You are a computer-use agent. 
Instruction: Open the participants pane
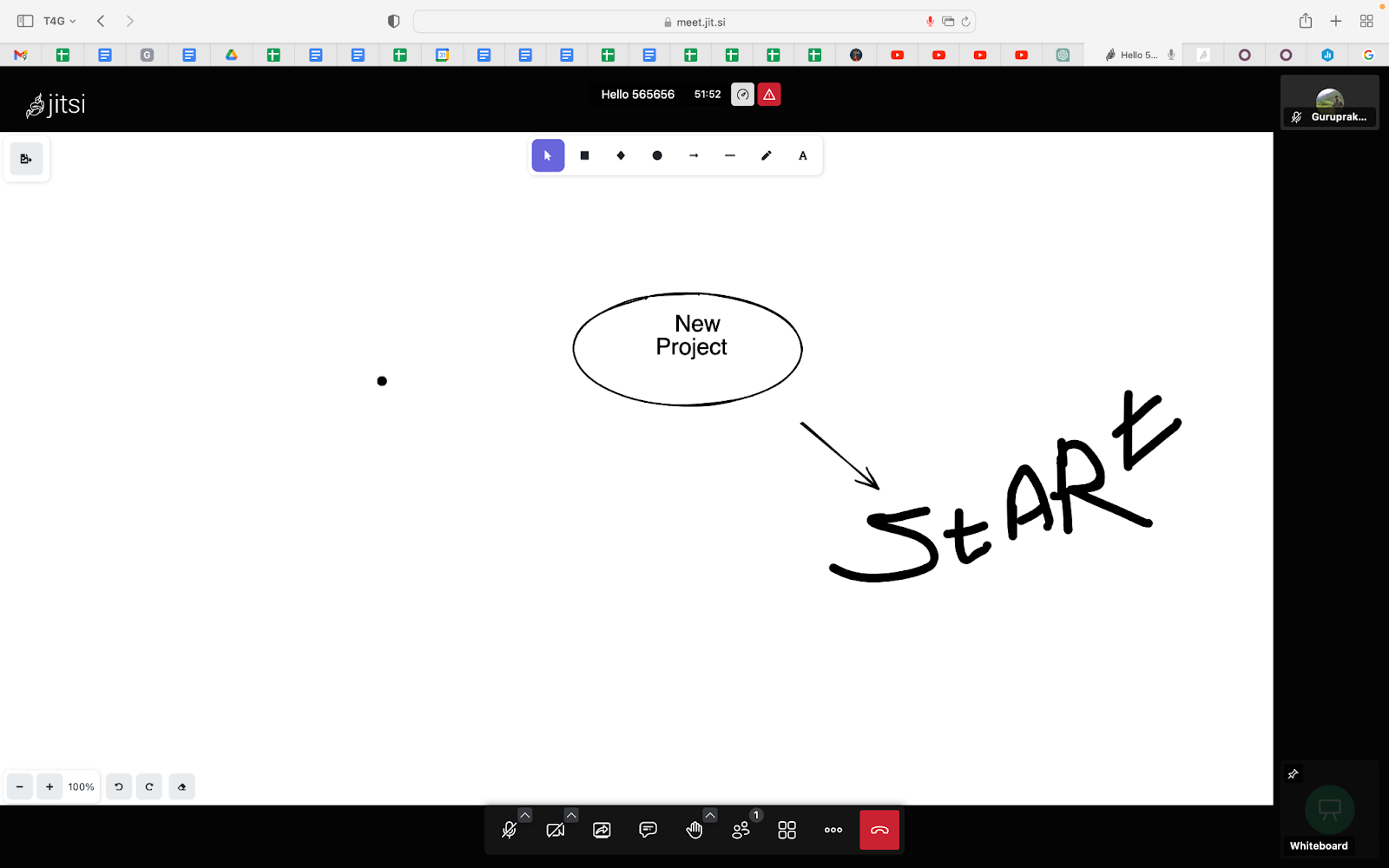click(741, 830)
